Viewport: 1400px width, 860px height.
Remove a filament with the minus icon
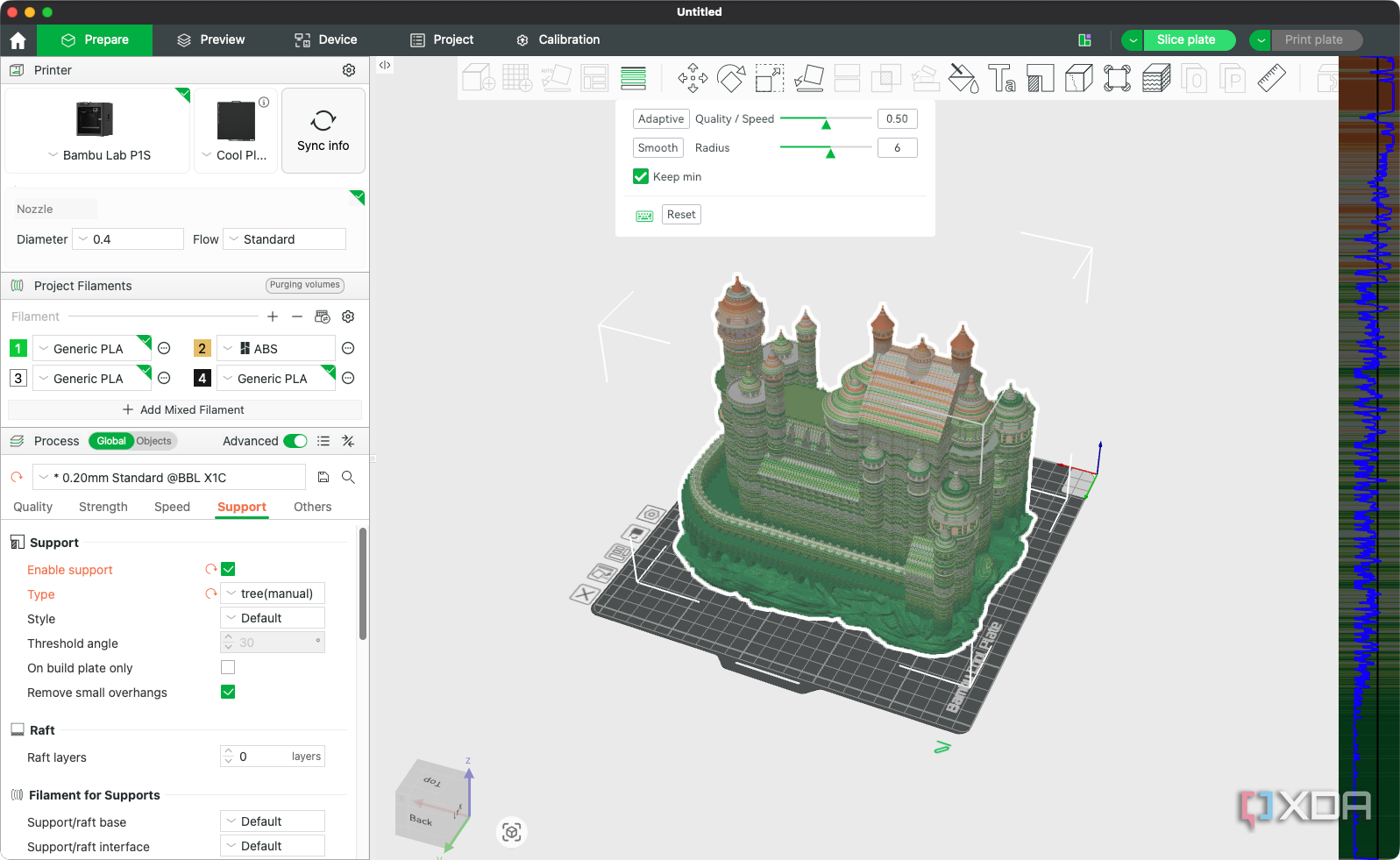coord(297,316)
